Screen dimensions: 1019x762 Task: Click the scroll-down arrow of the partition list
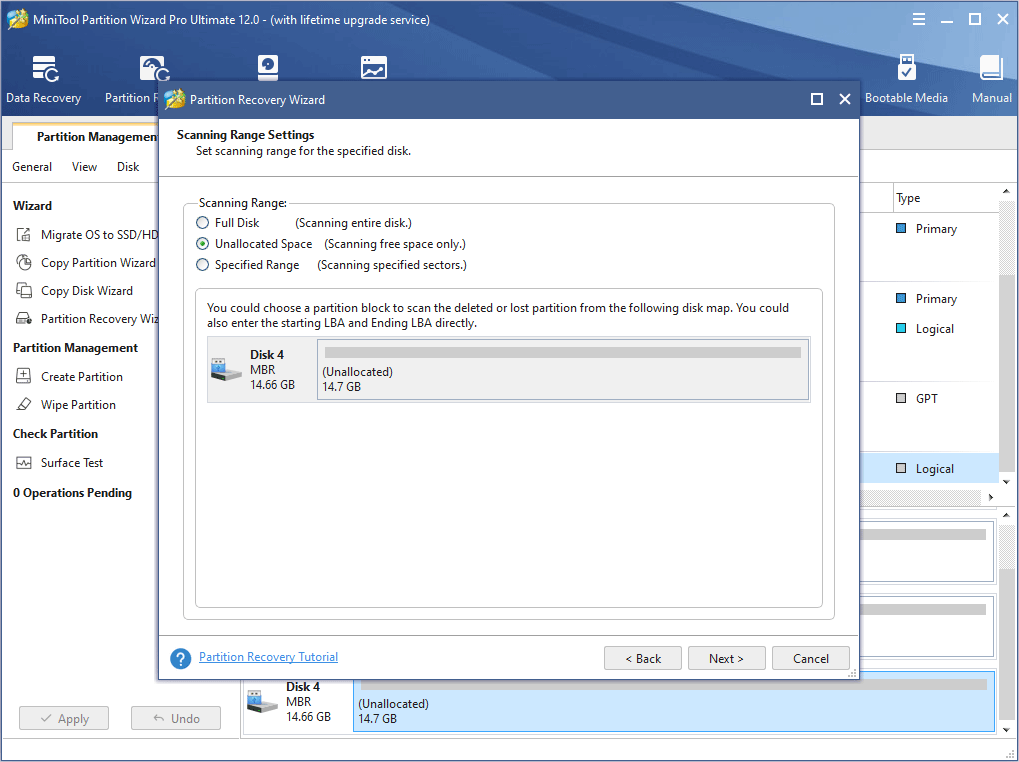1007,481
